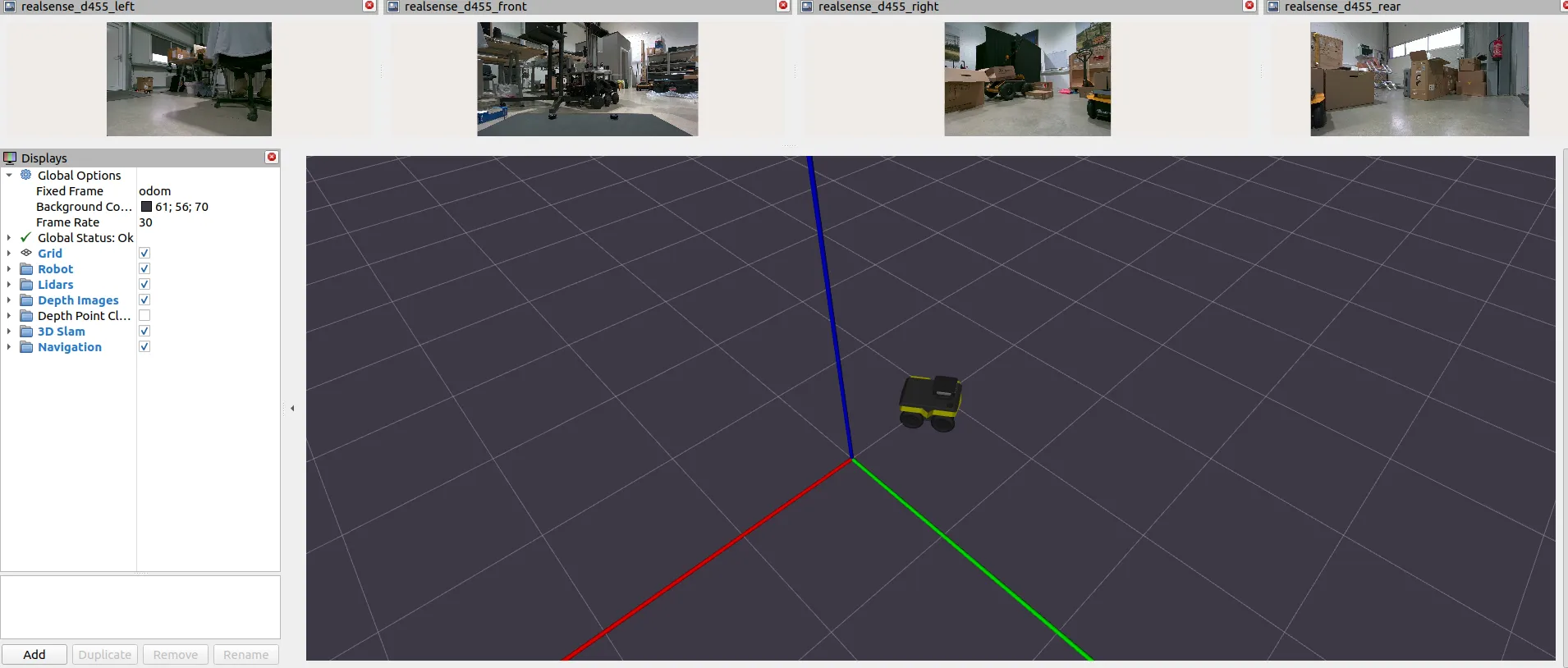This screenshot has width=1568, height=668.
Task: Click the Fixed Frame odom value
Action: pos(155,191)
